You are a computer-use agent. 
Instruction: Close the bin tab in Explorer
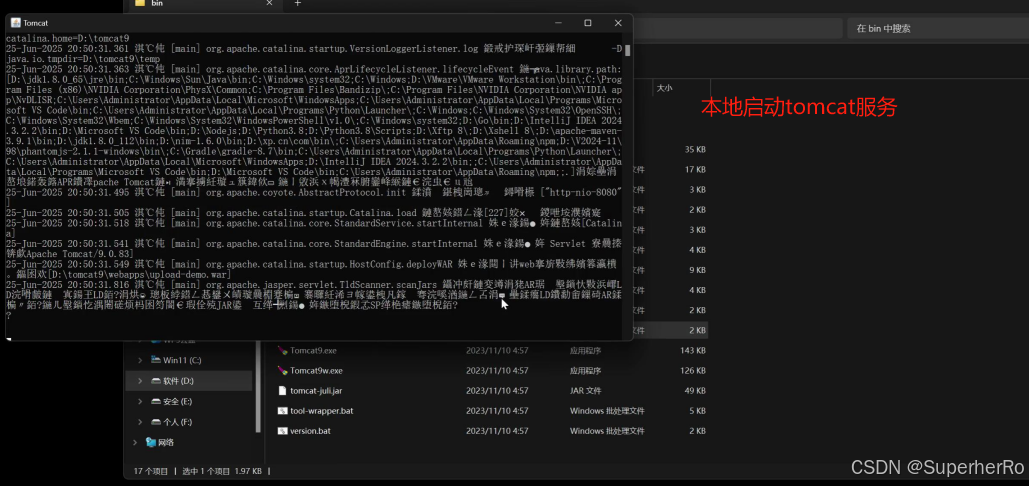pos(269,3)
